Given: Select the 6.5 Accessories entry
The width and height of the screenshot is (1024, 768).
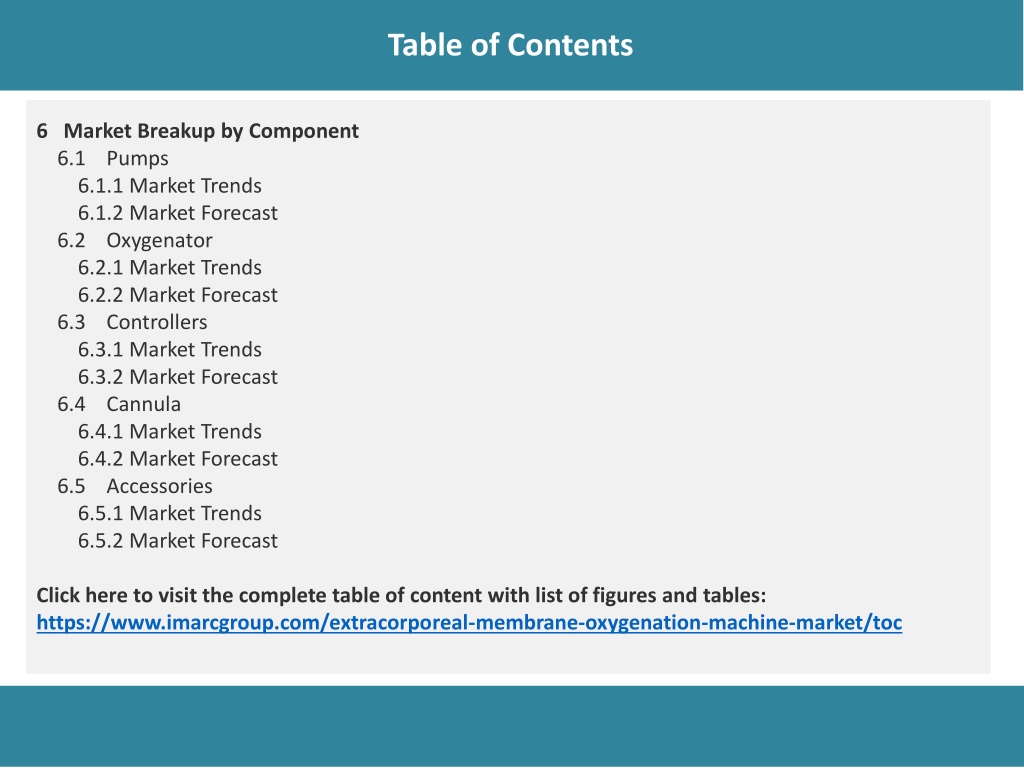Looking at the screenshot, I should pos(135,487).
